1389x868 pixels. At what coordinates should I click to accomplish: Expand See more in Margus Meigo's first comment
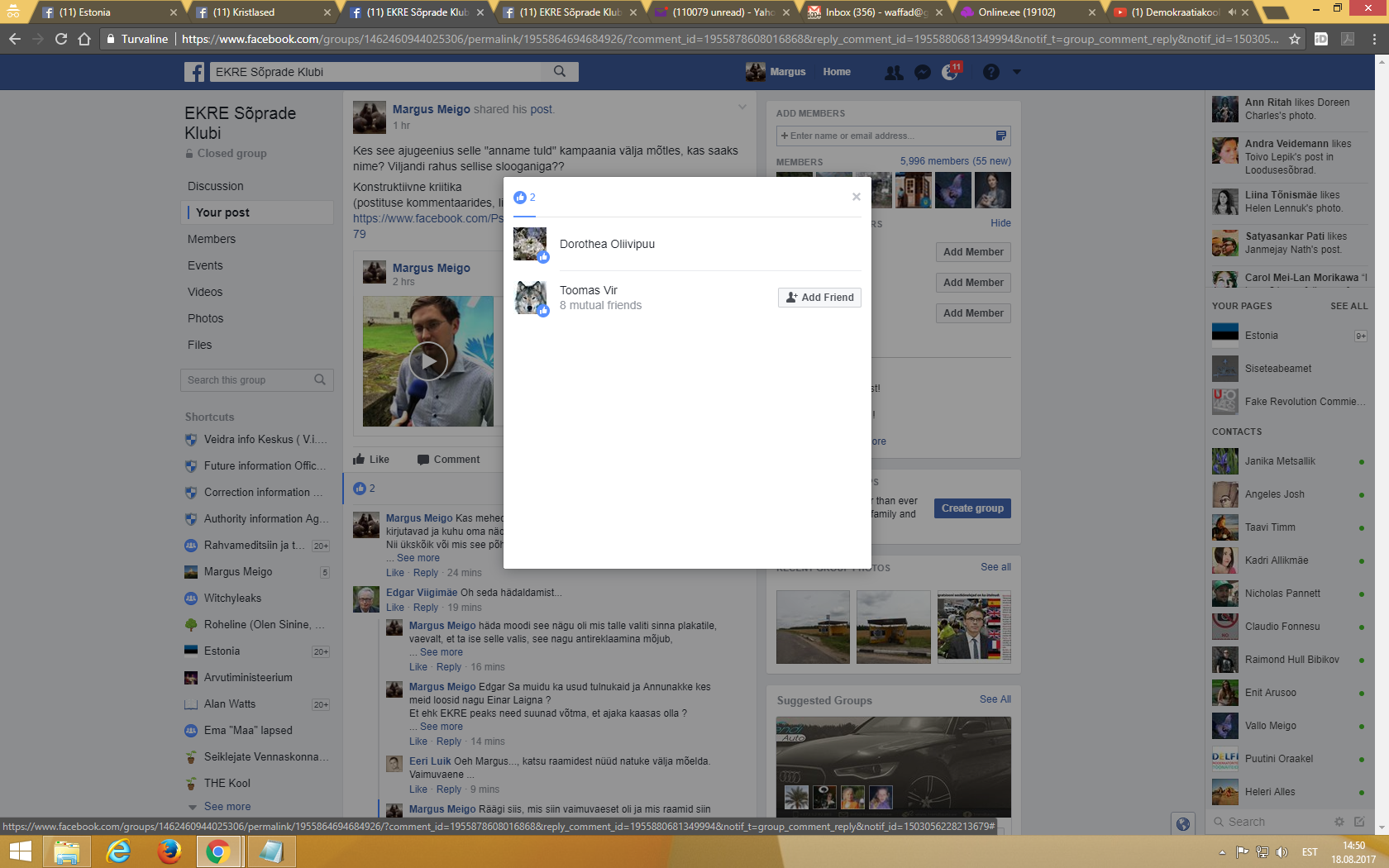coord(418,558)
